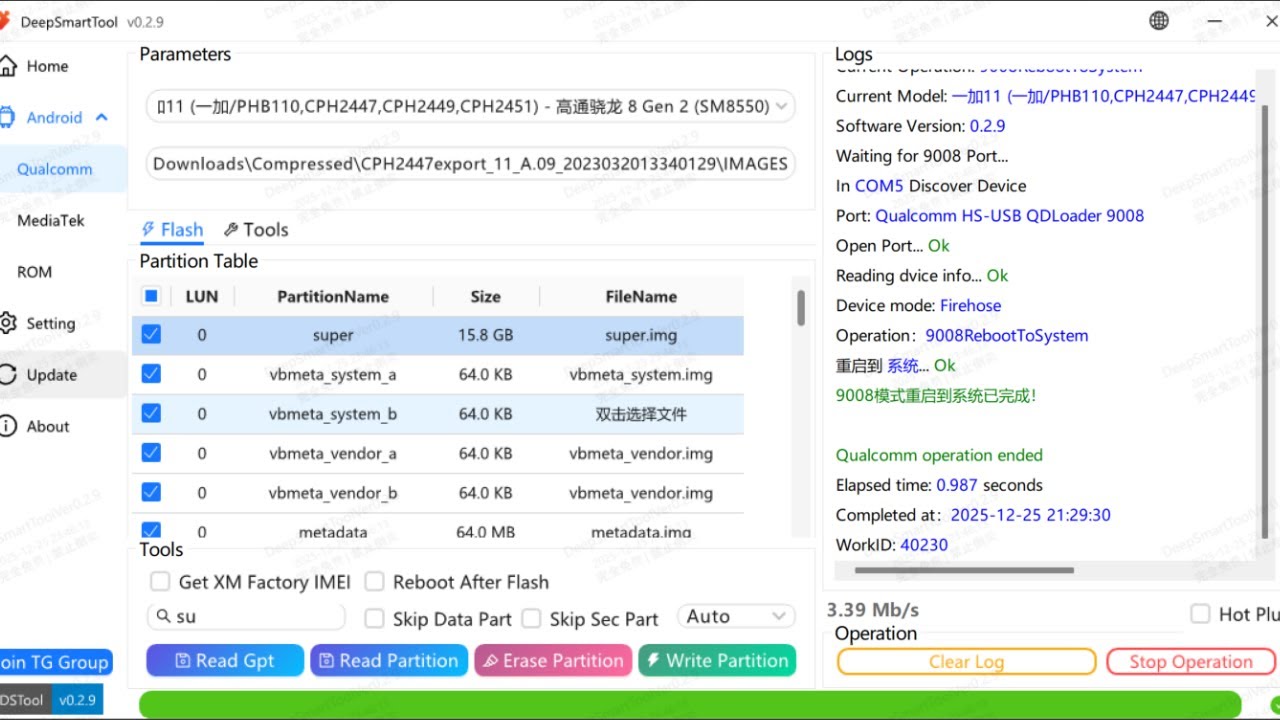Click the Tools wrench icon
The width and height of the screenshot is (1280, 720).
tap(231, 230)
